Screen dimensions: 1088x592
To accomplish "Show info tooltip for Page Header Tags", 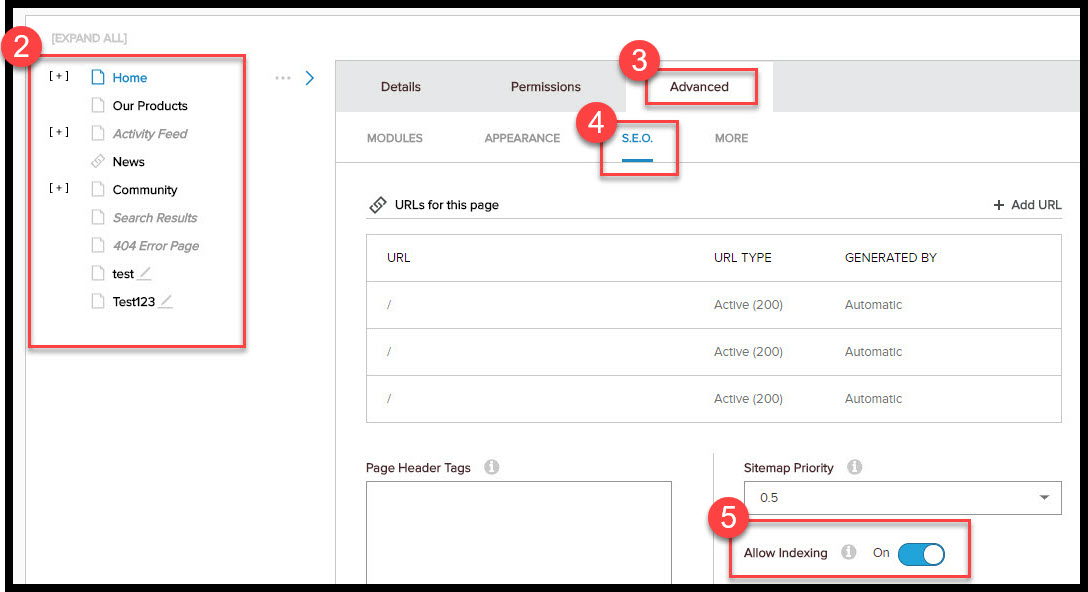I will (491, 467).
